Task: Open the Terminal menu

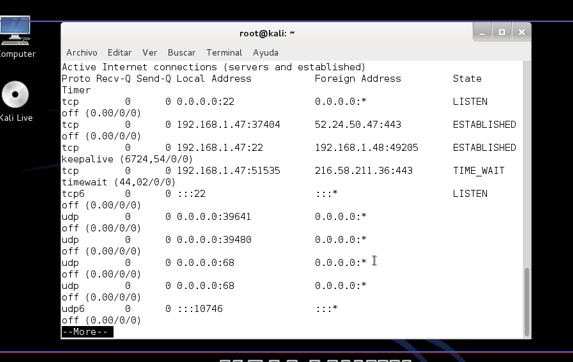Action: (224, 53)
